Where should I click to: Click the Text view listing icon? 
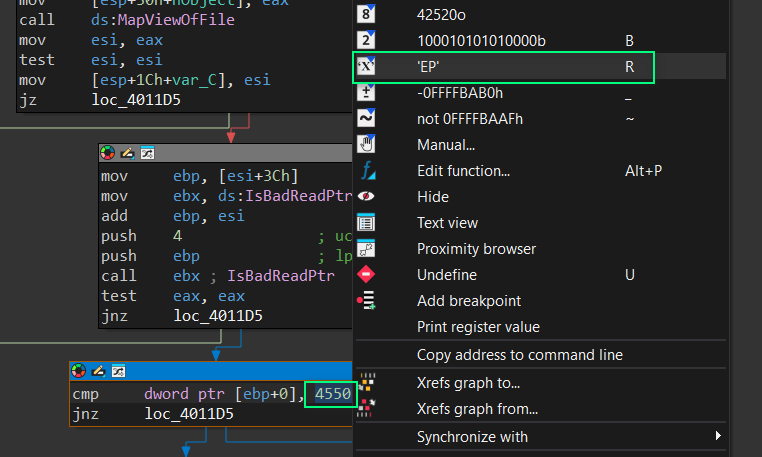366,222
